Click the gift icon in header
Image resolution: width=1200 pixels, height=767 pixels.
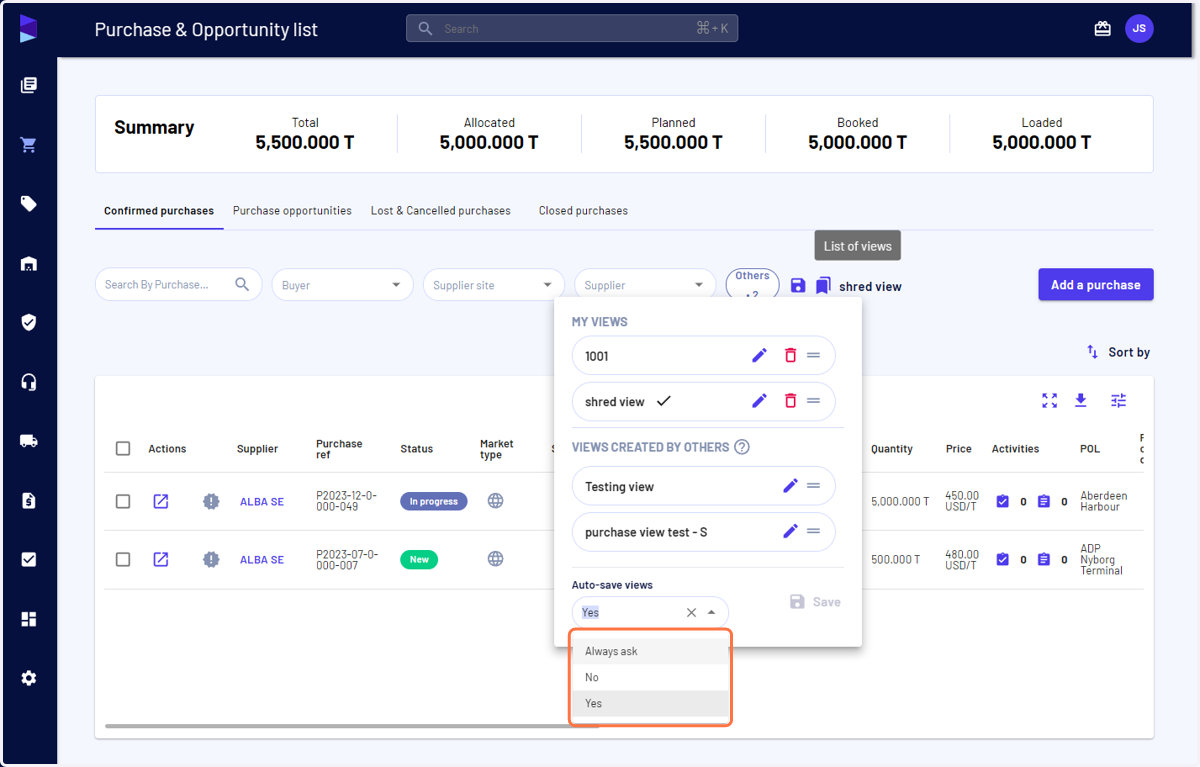[1102, 29]
